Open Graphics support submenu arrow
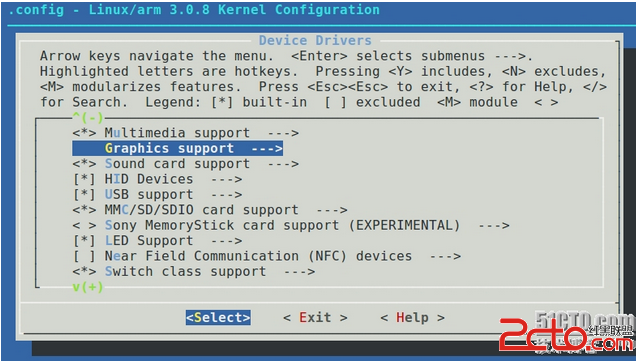The image size is (636, 361). tap(266, 148)
